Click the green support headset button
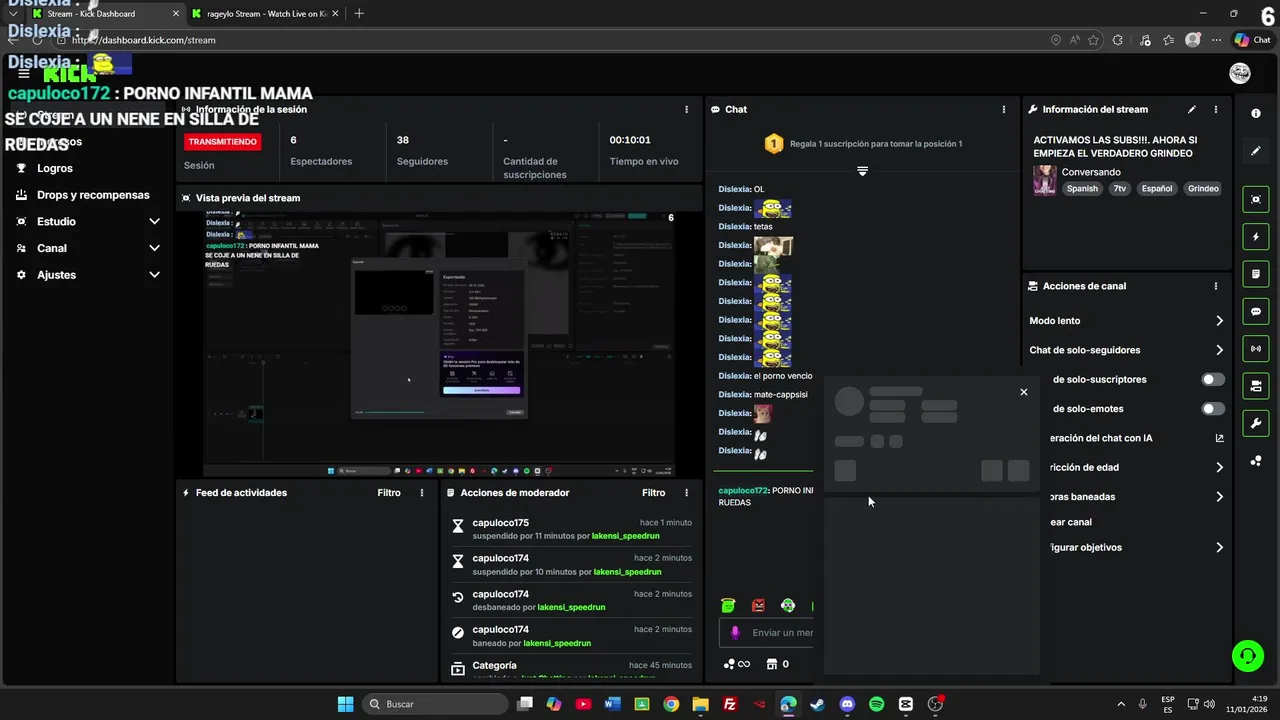This screenshot has height=720, width=1280. pos(1248,656)
